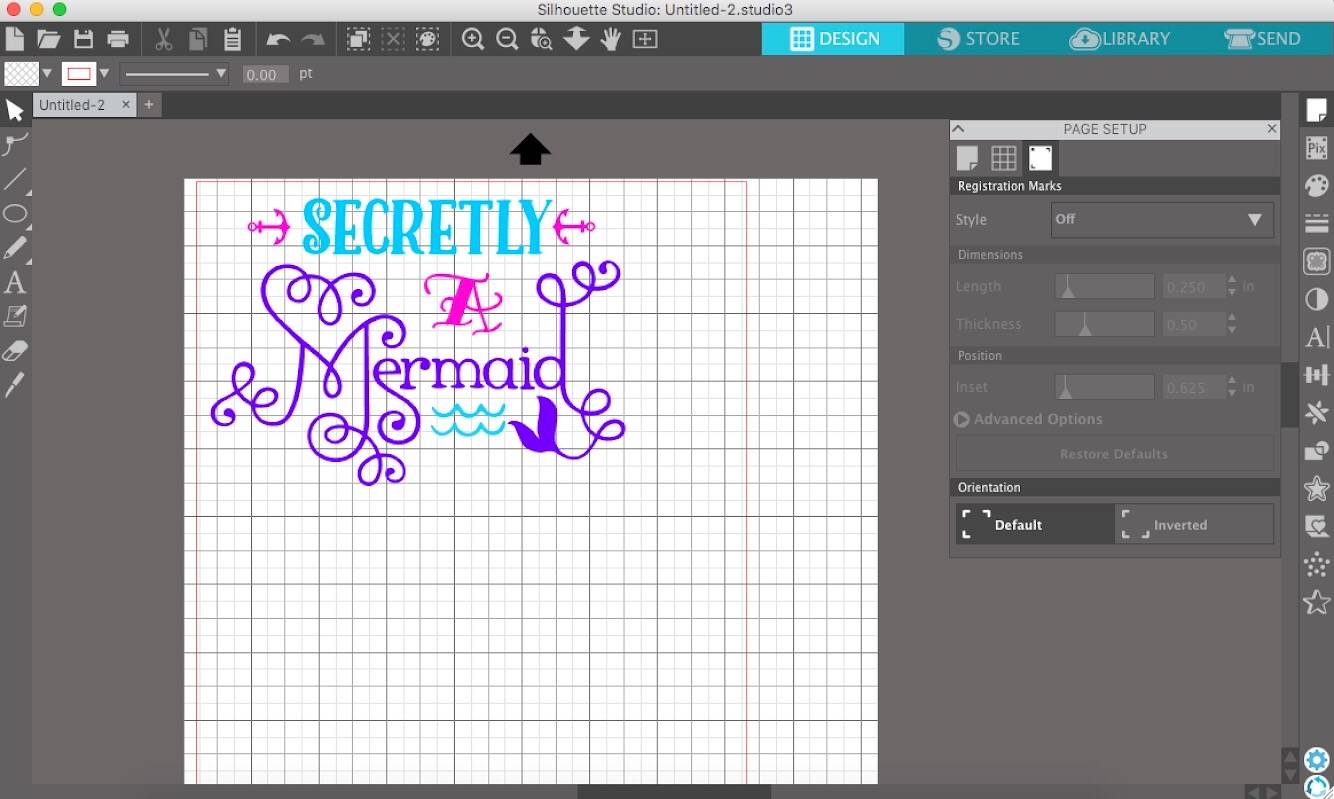This screenshot has width=1334, height=799.
Task: Click Restore Defaults button
Action: (1114, 454)
